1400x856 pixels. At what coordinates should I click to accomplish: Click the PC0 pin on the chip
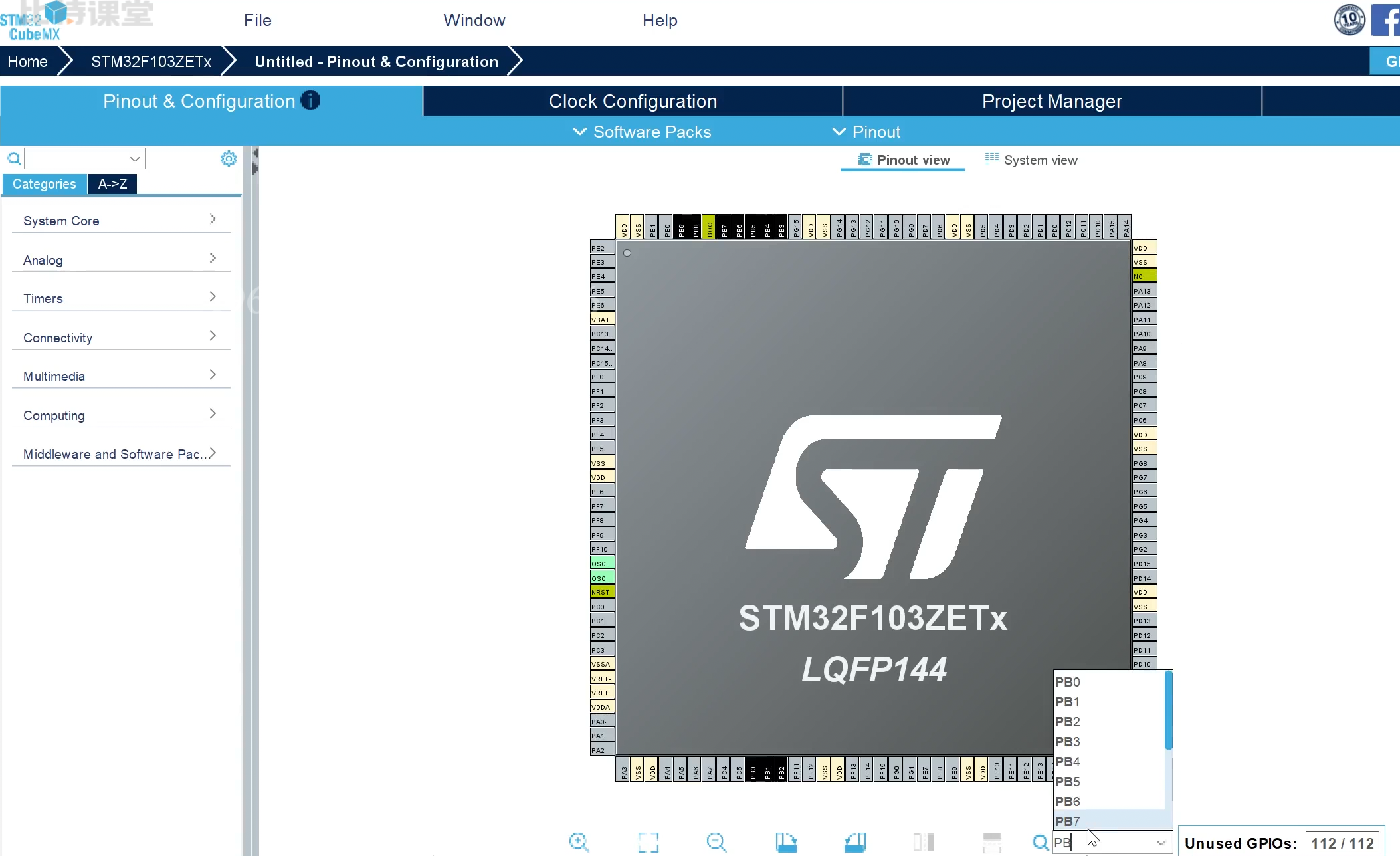coord(602,606)
